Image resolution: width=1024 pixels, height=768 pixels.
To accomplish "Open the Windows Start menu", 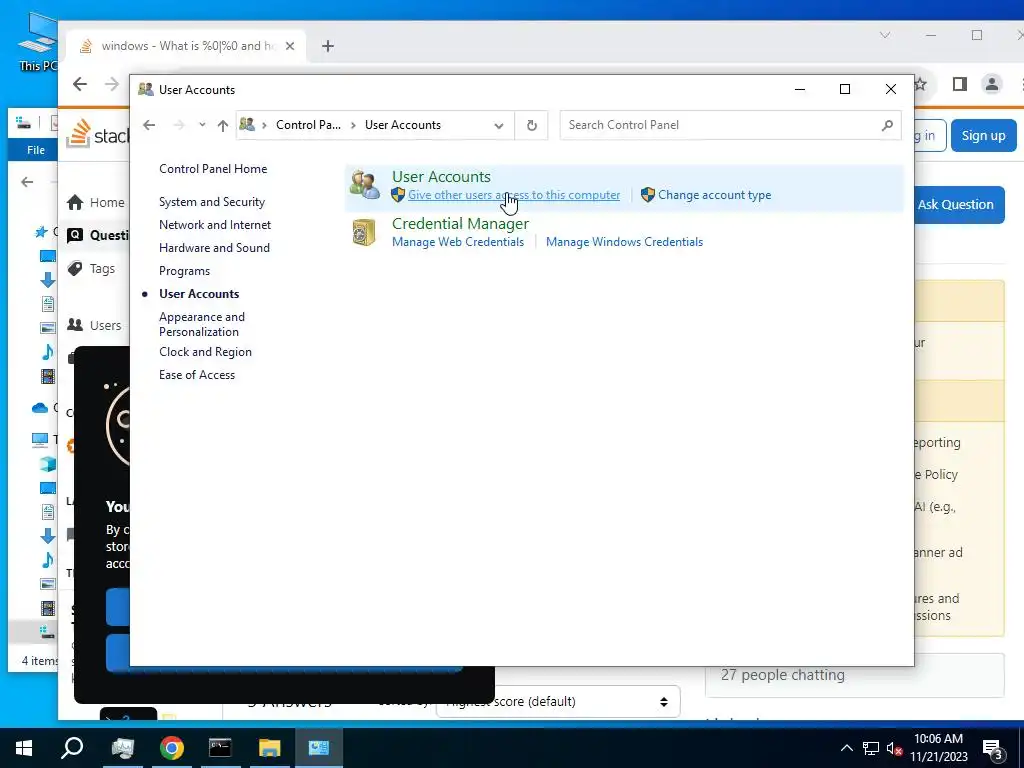I will (24, 748).
